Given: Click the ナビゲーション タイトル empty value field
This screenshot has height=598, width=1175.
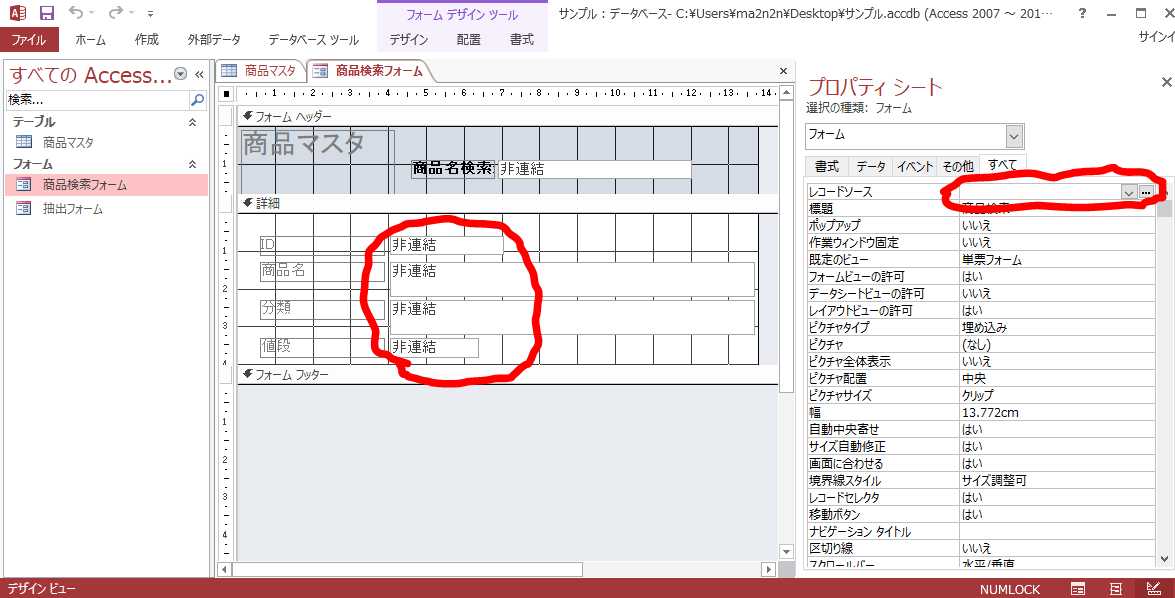Looking at the screenshot, I should click(x=1057, y=531).
